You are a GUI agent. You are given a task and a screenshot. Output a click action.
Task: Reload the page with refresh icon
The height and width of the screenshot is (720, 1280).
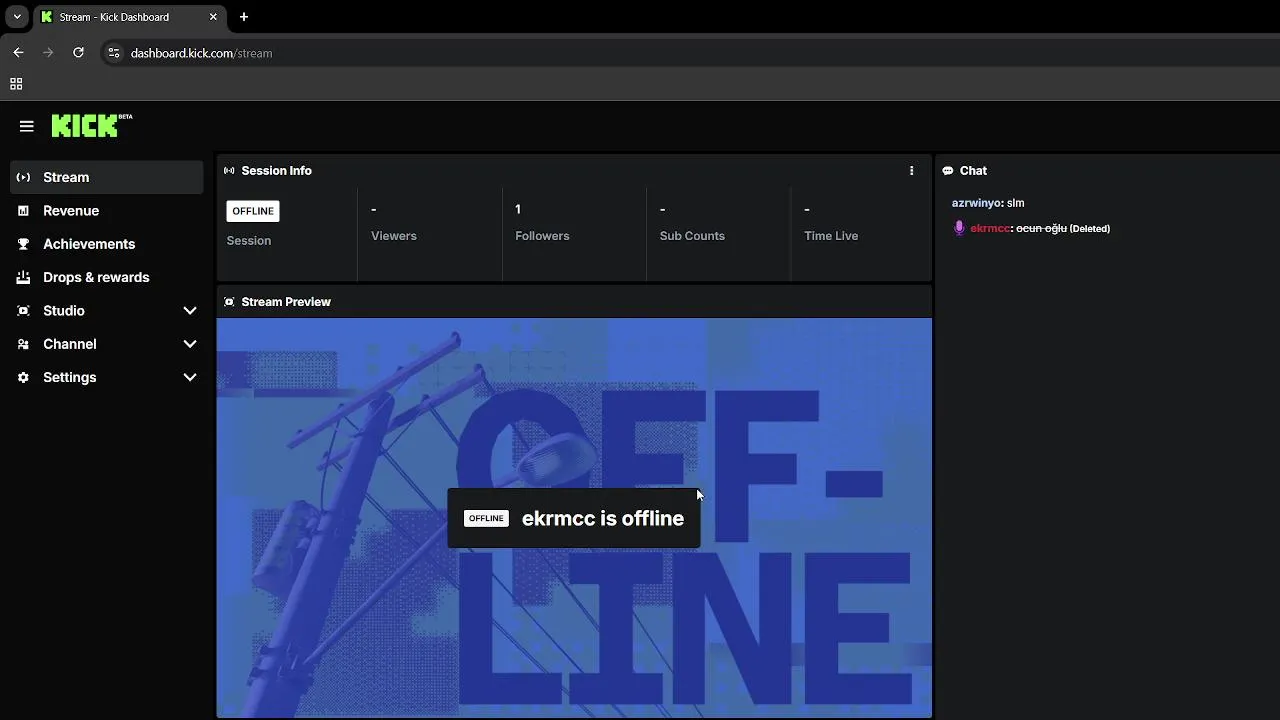pos(78,53)
